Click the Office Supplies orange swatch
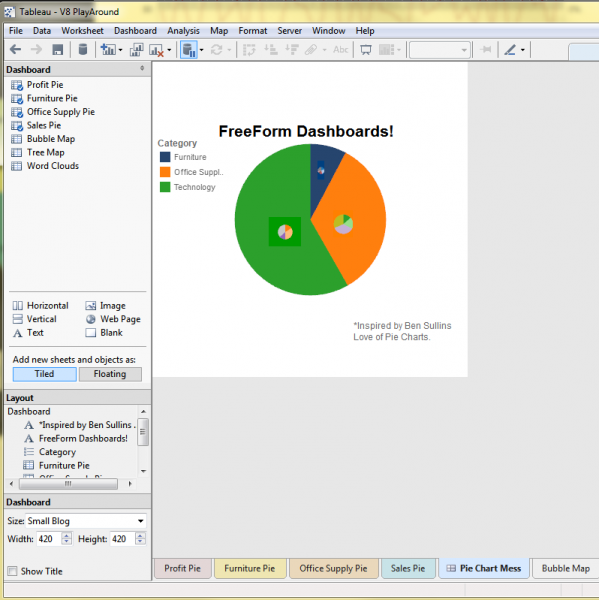 (165, 172)
